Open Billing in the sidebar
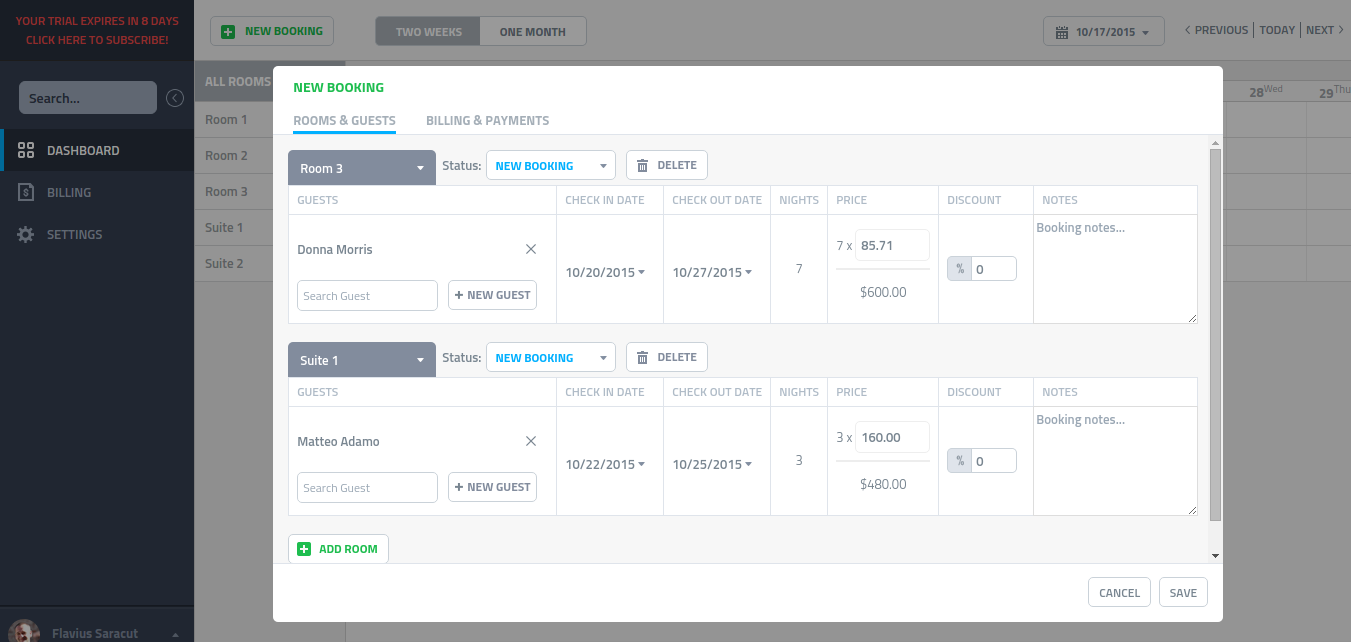The image size is (1351, 642). [97, 193]
